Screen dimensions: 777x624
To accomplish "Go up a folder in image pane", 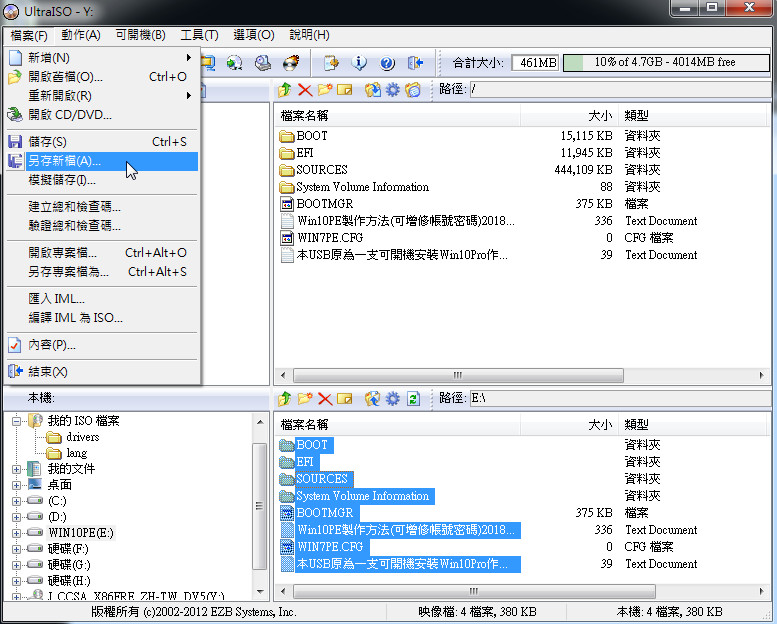I will tap(285, 90).
